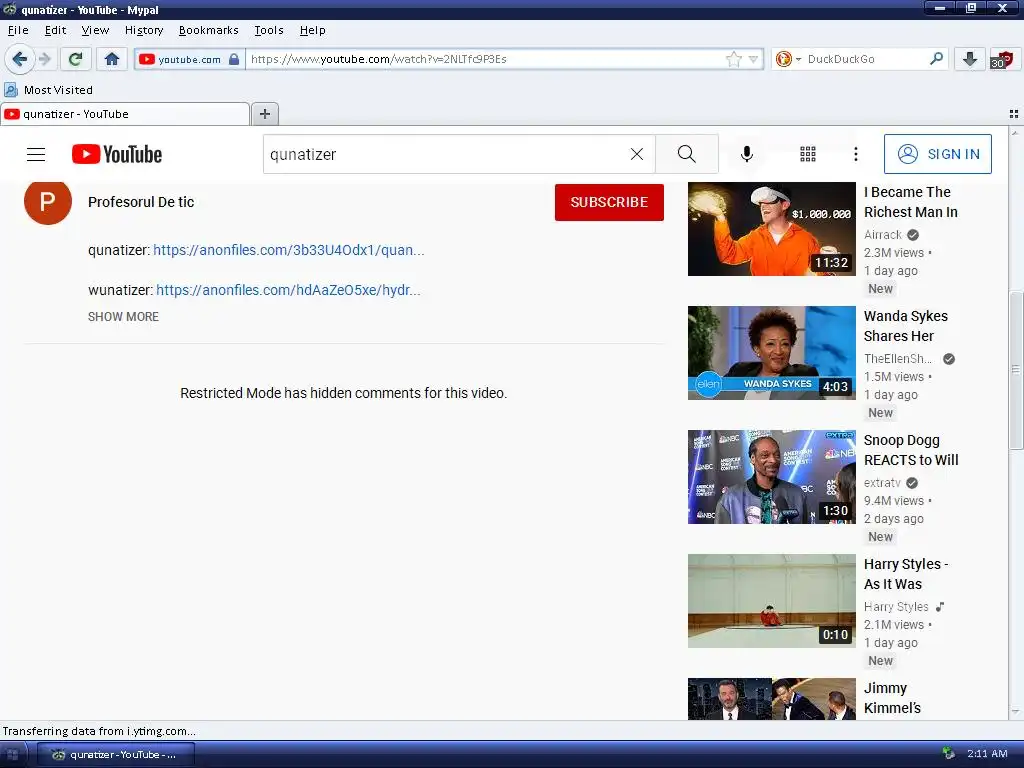1024x768 pixels.
Task: Click the Windows Start button in the taskbar
Action: point(12,754)
